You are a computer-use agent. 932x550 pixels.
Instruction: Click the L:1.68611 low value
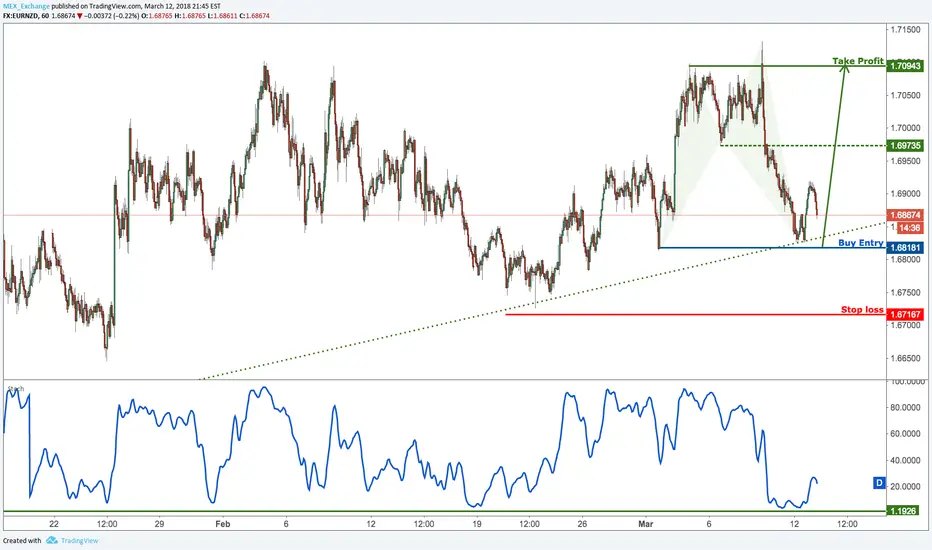coord(222,16)
